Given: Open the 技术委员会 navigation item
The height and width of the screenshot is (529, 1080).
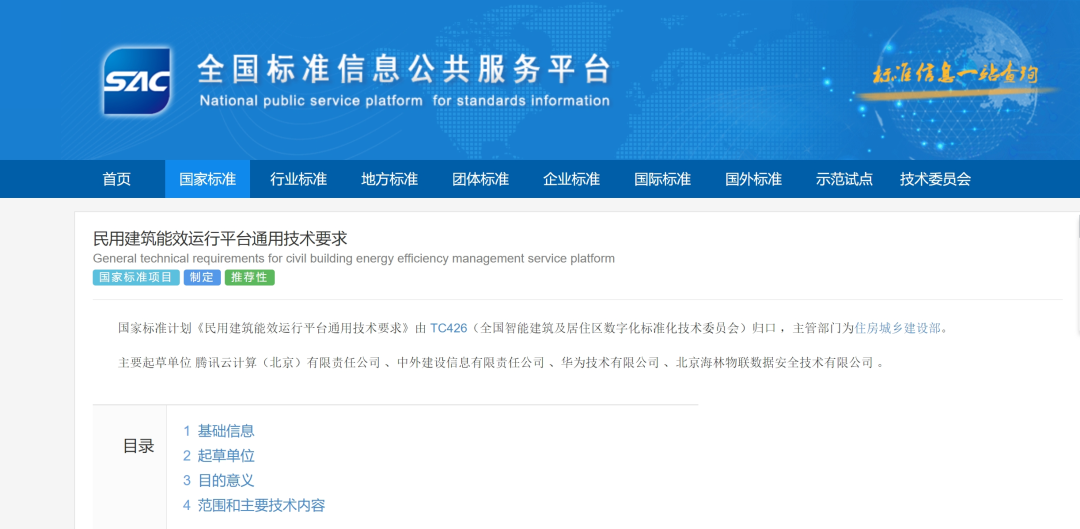Looking at the screenshot, I should click(x=936, y=179).
